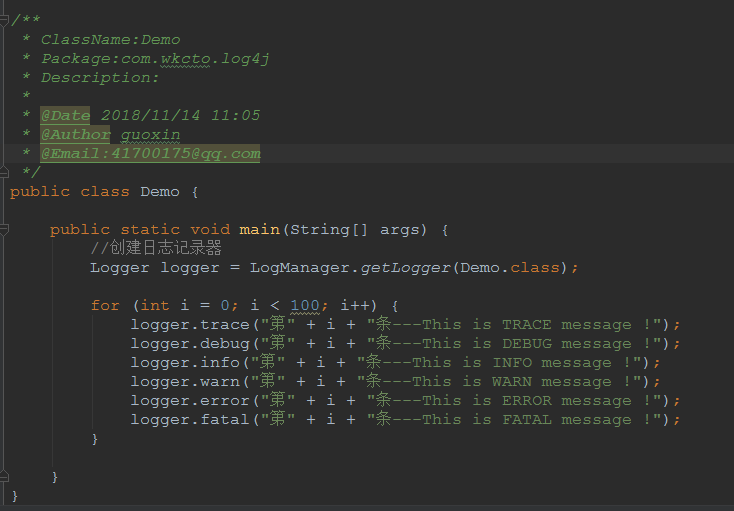Click the comment "//创建日志记录器"
This screenshot has width=734, height=511.
tap(156, 248)
